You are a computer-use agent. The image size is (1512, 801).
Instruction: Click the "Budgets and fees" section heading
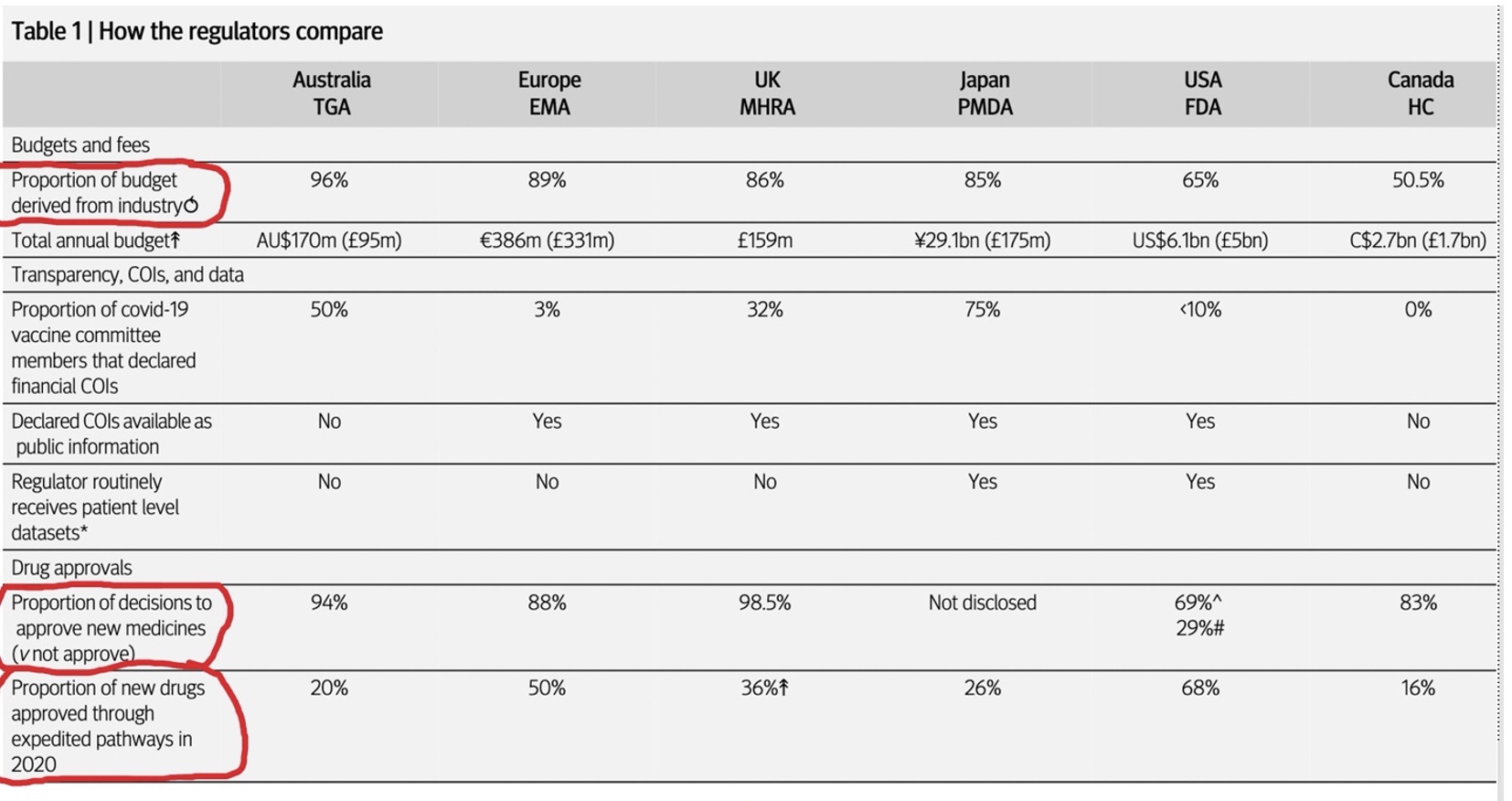pyautogui.click(x=80, y=145)
